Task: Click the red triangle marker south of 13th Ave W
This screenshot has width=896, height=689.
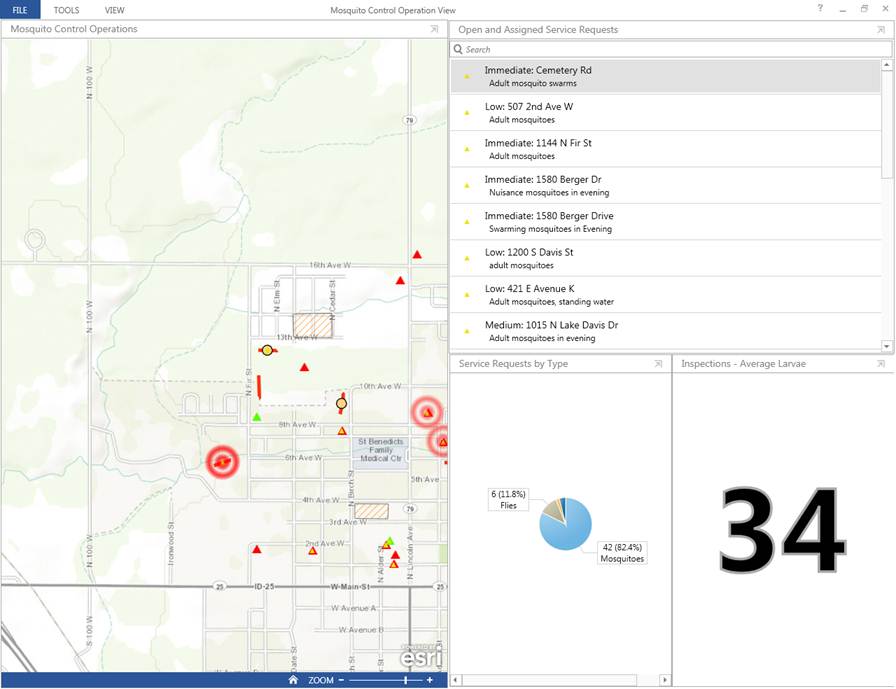Action: click(x=305, y=367)
